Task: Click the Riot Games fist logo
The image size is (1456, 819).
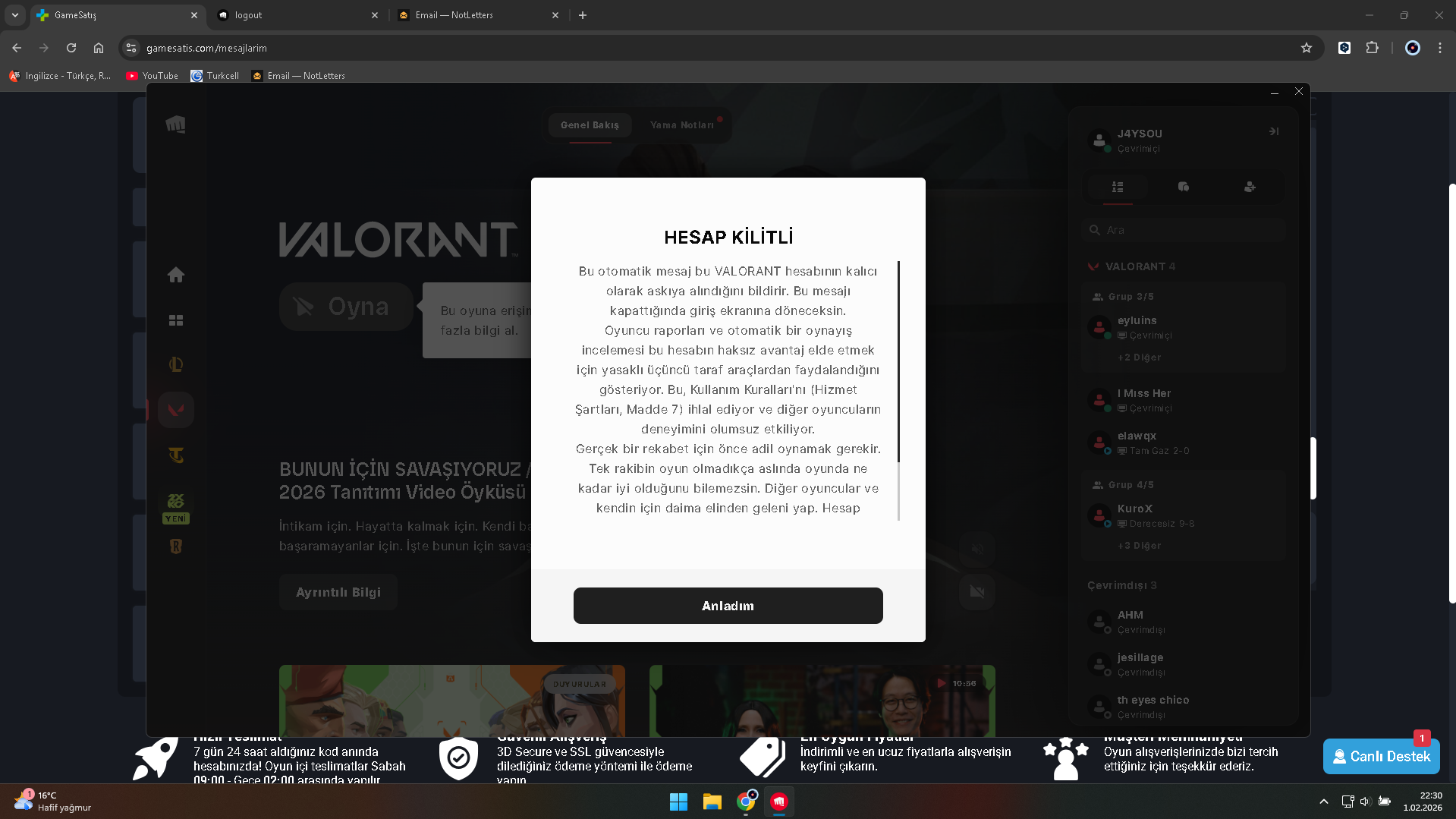Action: [175, 124]
